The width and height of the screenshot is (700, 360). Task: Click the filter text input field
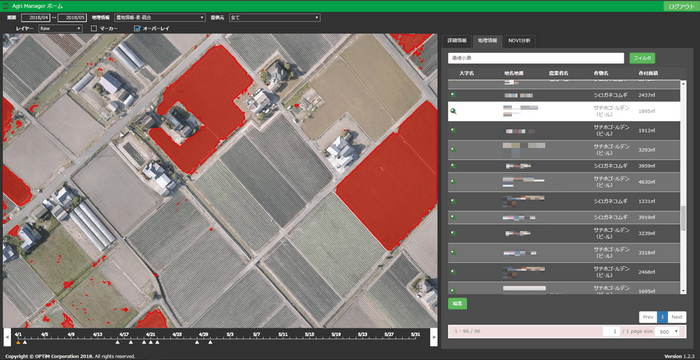[x=536, y=58]
